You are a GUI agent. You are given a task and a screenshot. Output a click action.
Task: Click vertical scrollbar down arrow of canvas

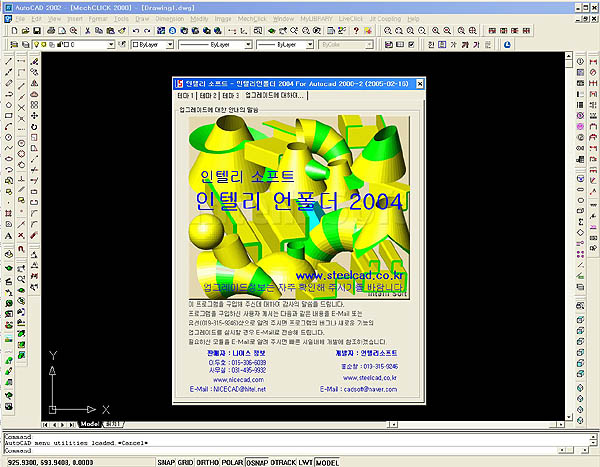click(x=569, y=417)
